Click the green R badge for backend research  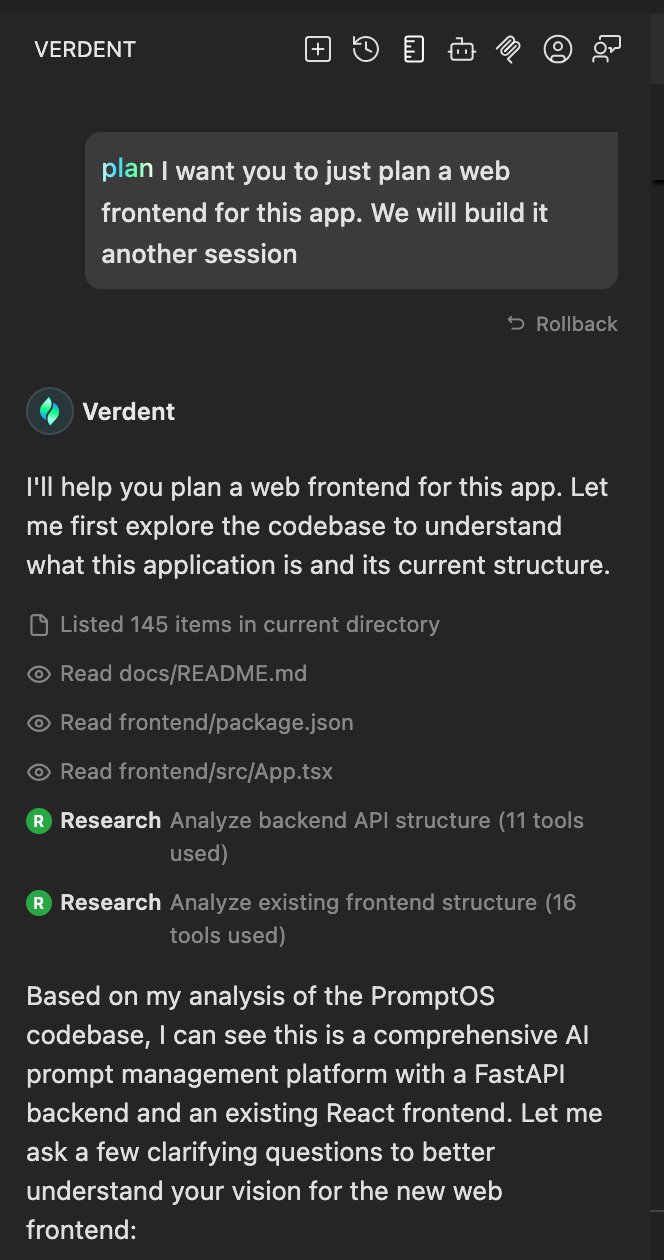coord(38,822)
